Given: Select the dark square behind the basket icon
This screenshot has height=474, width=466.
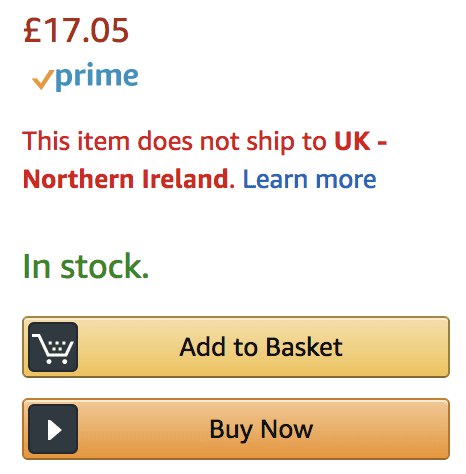Looking at the screenshot, I should tap(53, 347).
